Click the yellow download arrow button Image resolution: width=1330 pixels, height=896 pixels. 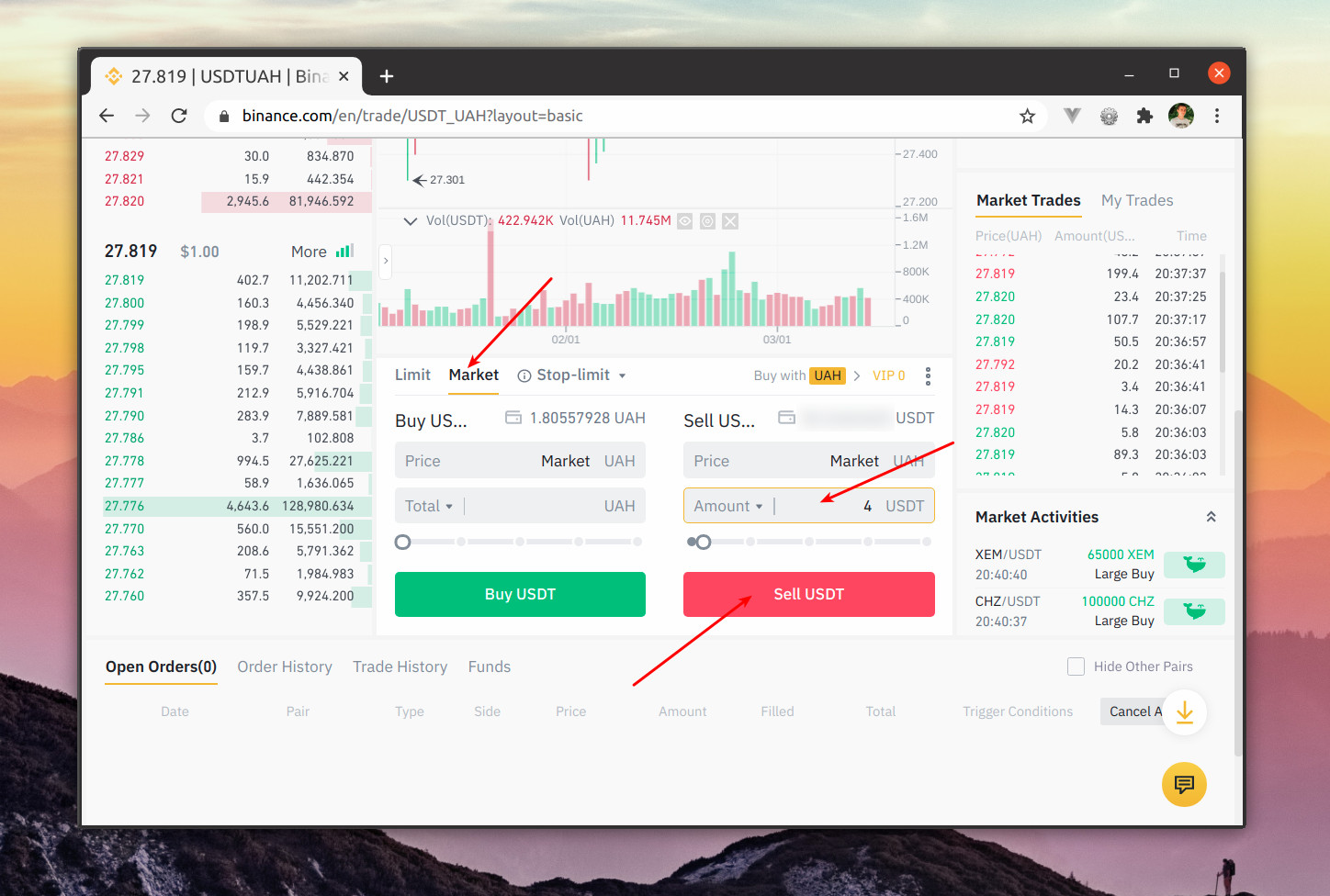(x=1185, y=711)
